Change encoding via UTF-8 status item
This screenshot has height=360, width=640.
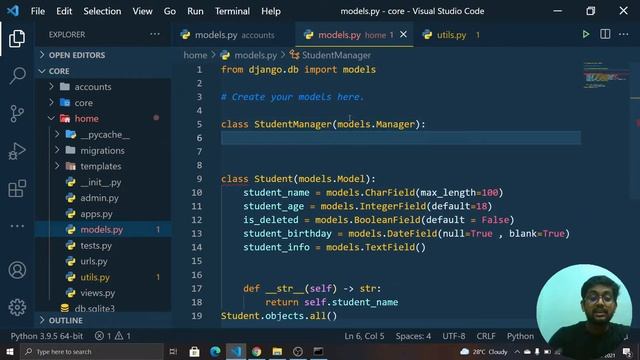[453, 336]
